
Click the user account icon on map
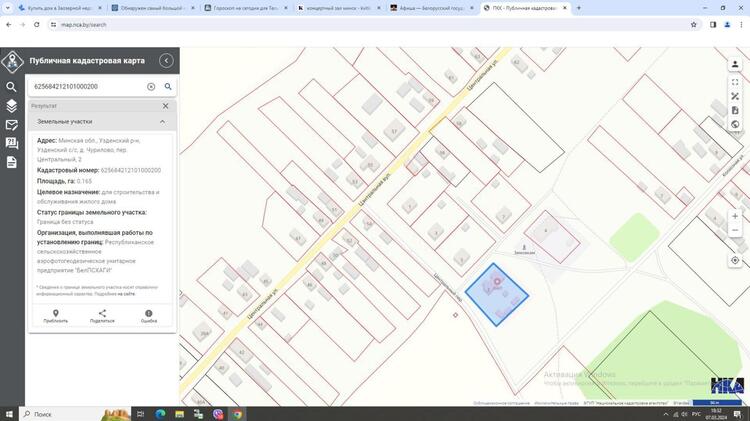point(735,65)
